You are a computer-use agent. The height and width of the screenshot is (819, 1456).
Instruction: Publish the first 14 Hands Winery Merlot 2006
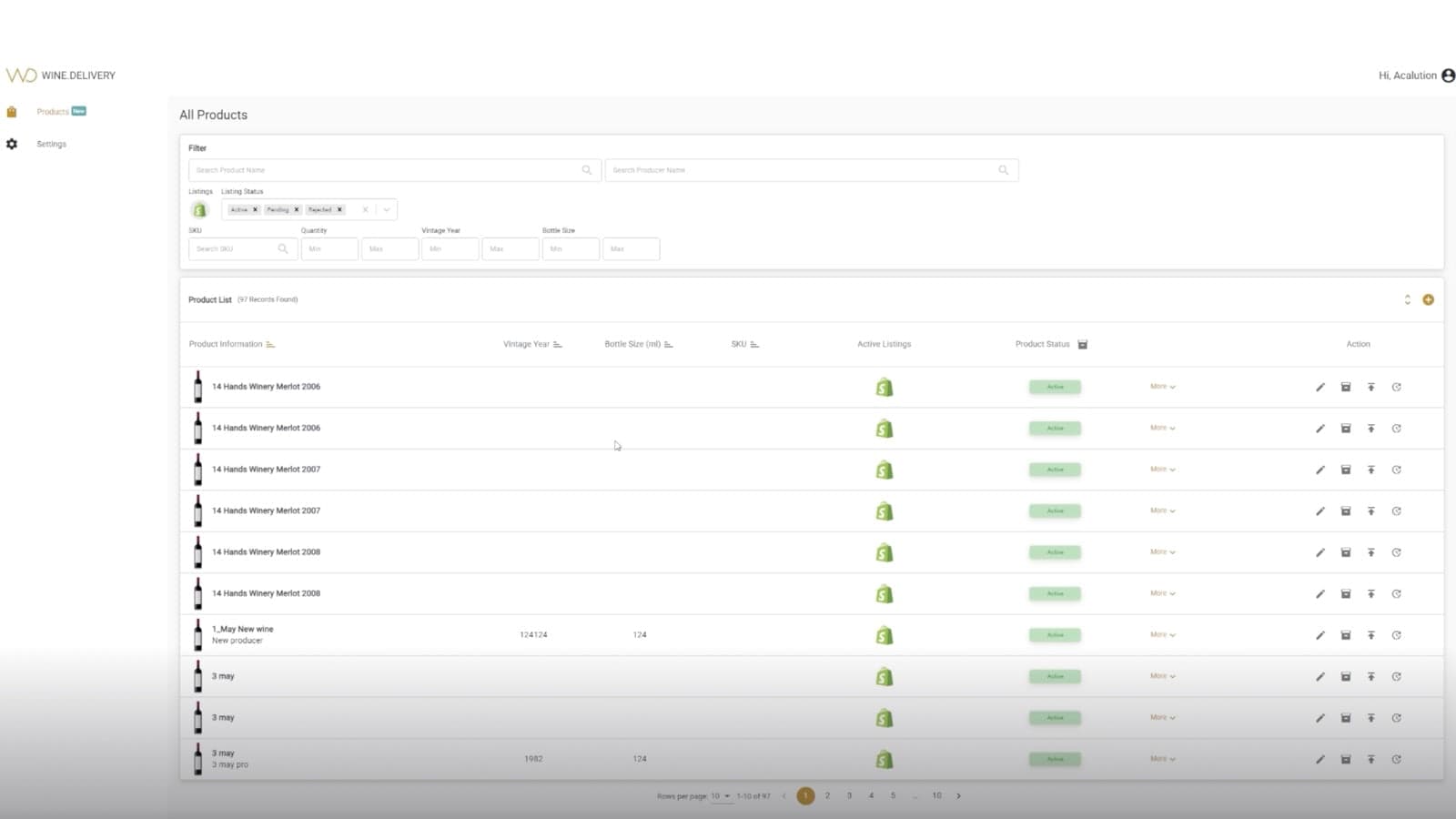pyautogui.click(x=1371, y=387)
